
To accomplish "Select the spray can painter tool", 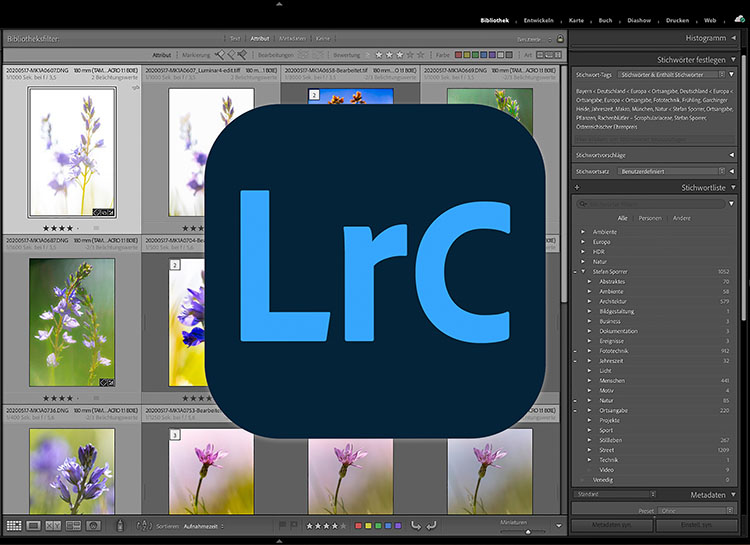I will [x=119, y=525].
